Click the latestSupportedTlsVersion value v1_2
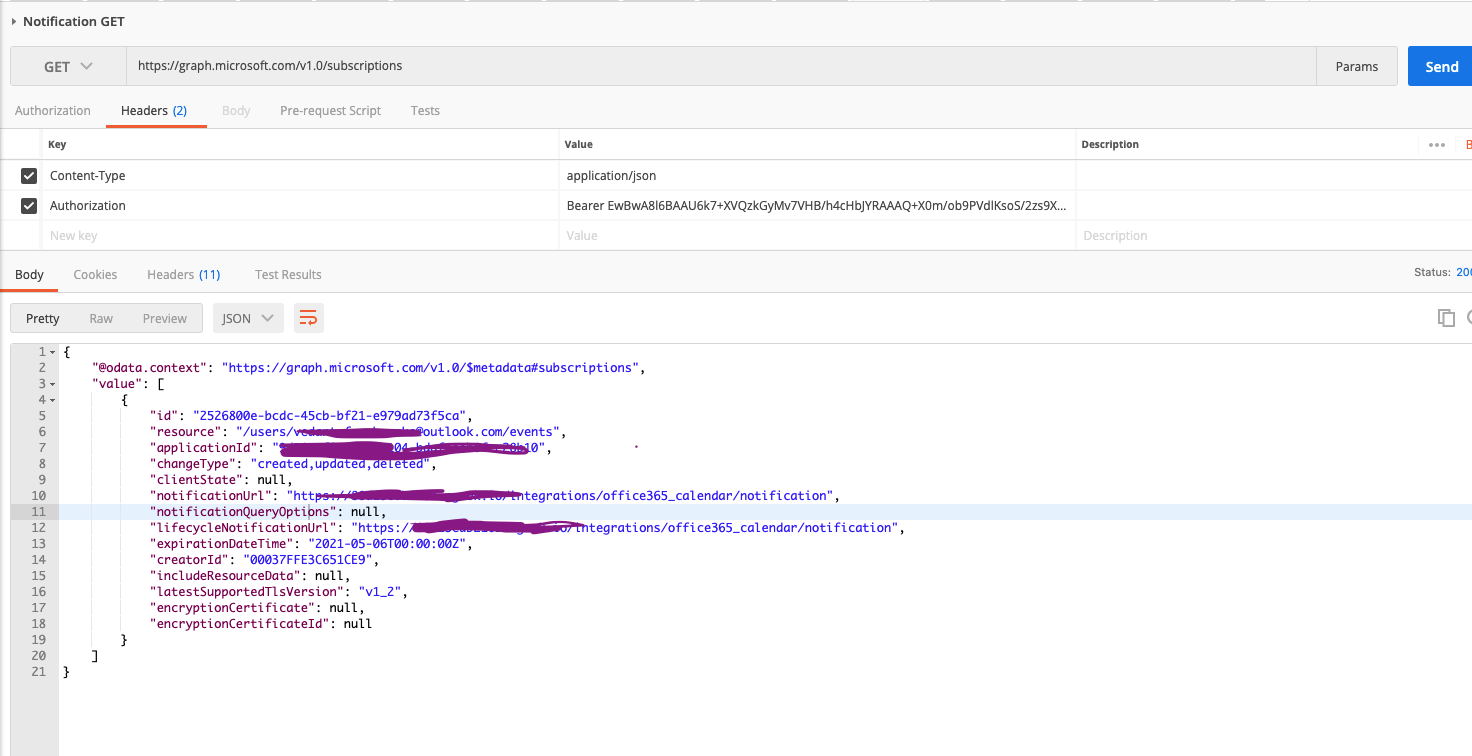1472x756 pixels. 380,592
